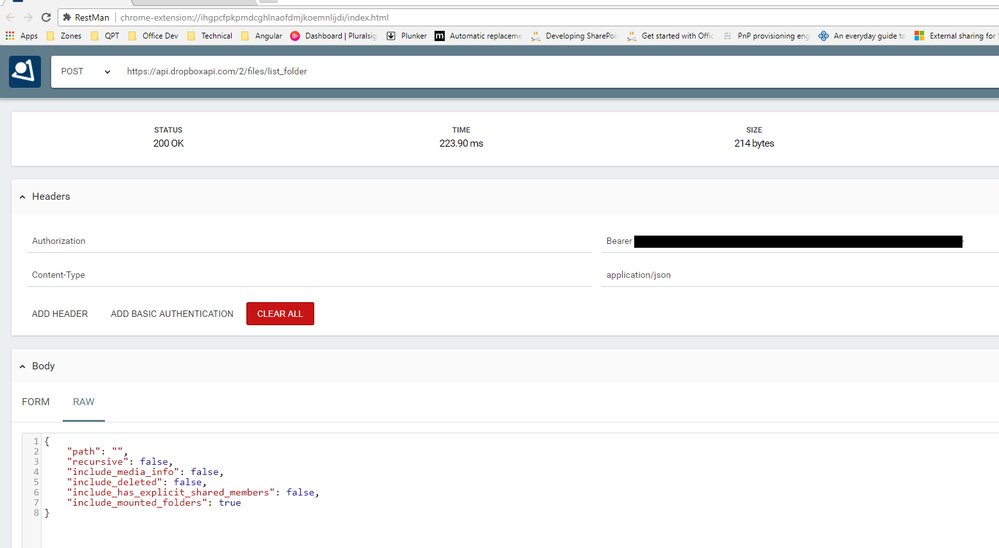Open the External sharing Microsoft bookmark
This screenshot has height=548, width=999.
click(955, 36)
